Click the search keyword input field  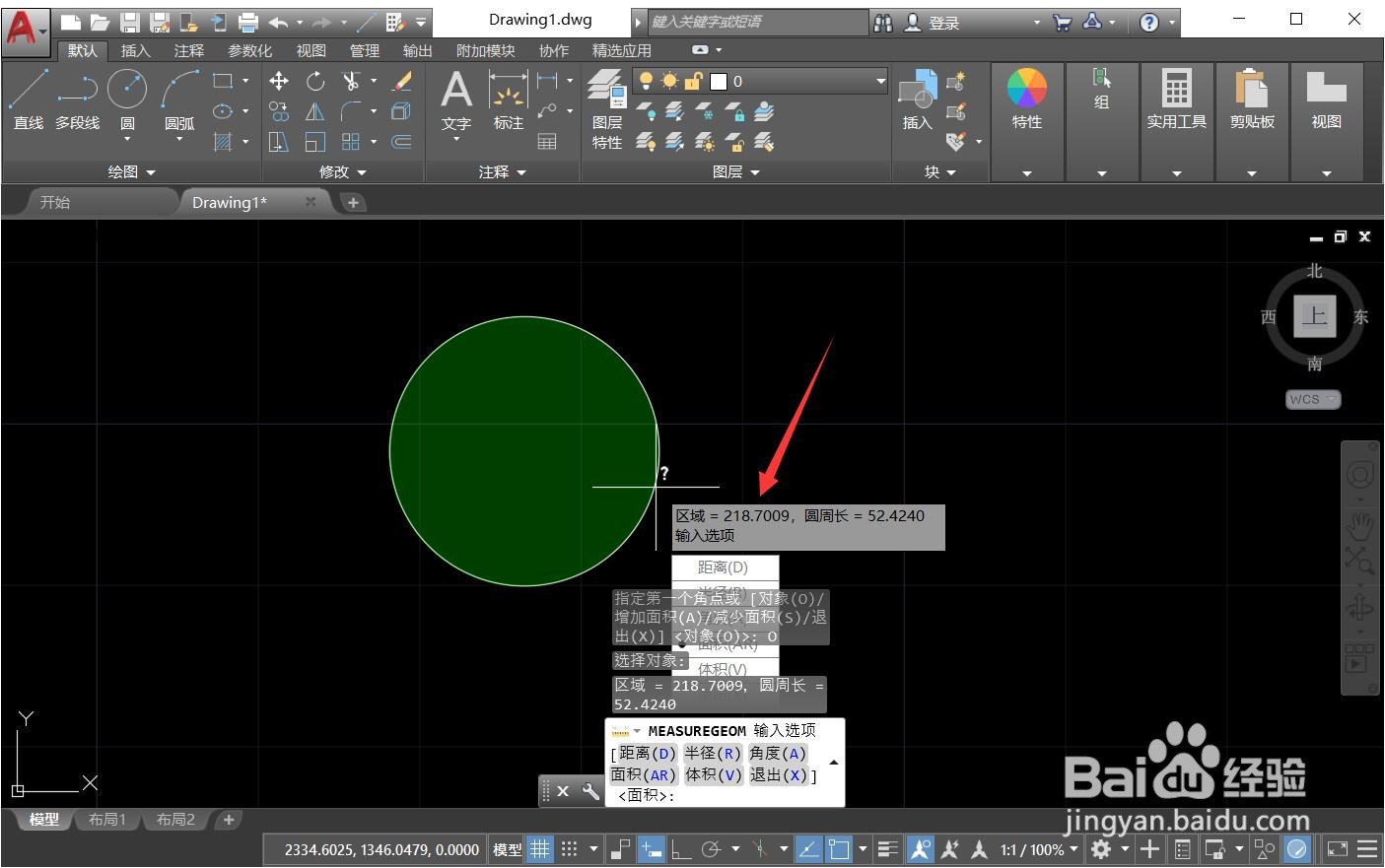757,22
